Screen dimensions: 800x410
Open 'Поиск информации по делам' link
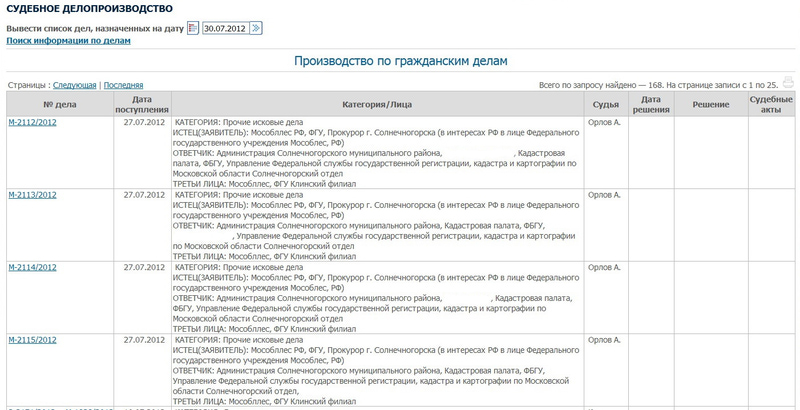(69, 41)
